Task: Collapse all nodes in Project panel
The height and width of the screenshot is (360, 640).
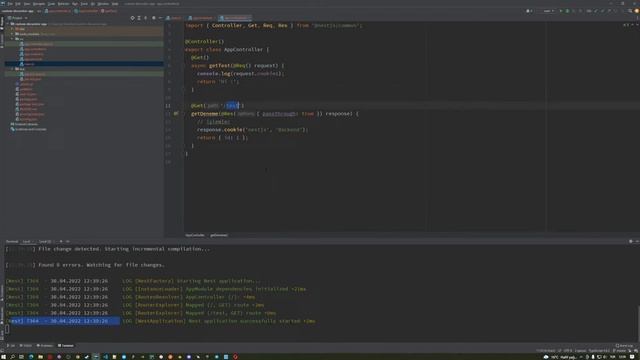Action: click(x=146, y=18)
